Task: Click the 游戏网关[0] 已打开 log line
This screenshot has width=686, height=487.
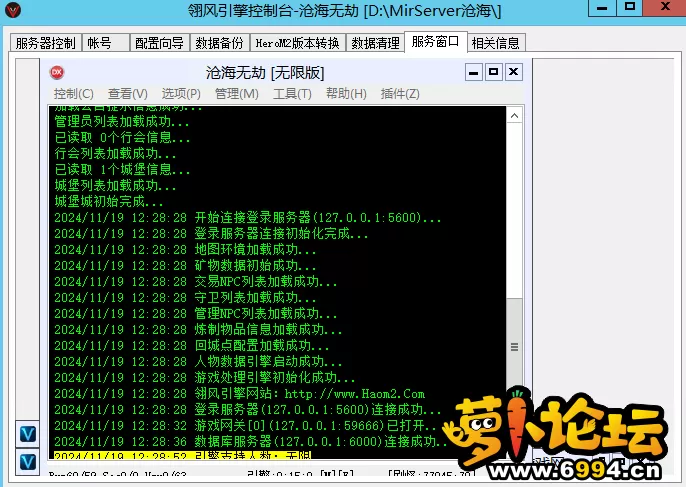Action: (245, 426)
